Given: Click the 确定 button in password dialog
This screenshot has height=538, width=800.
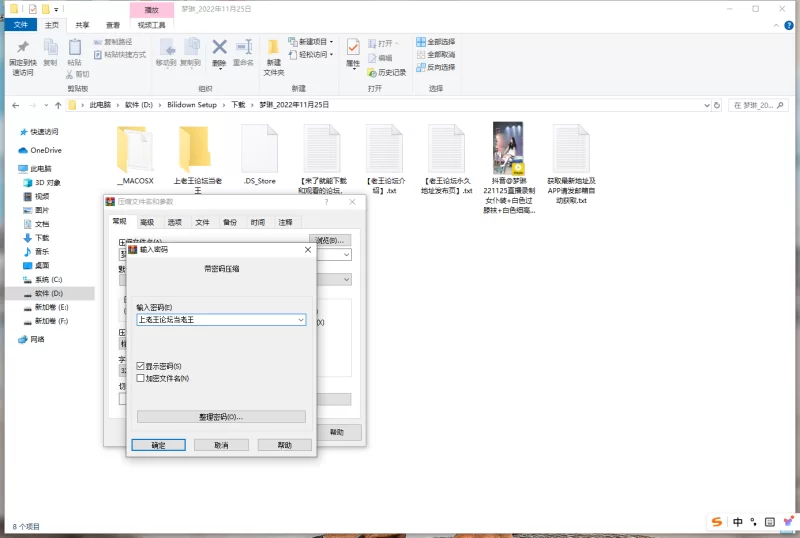Looking at the screenshot, I should [158, 445].
